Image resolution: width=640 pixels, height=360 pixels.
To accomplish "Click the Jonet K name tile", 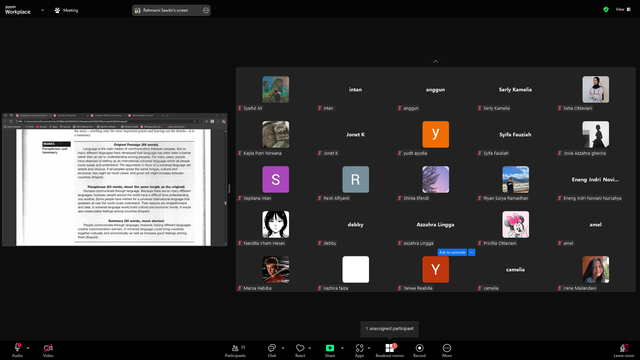I will click(x=356, y=134).
